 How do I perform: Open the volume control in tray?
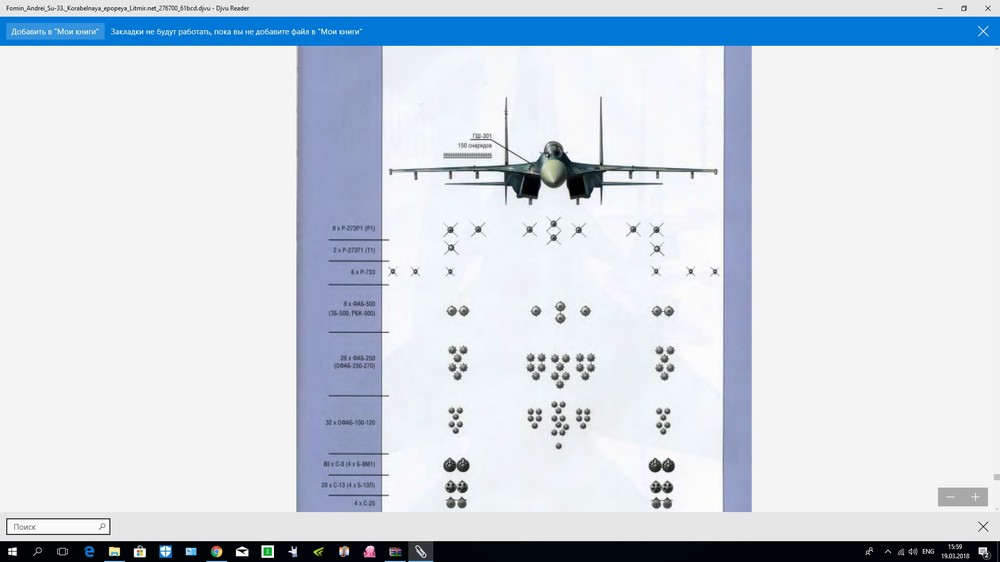coord(913,552)
